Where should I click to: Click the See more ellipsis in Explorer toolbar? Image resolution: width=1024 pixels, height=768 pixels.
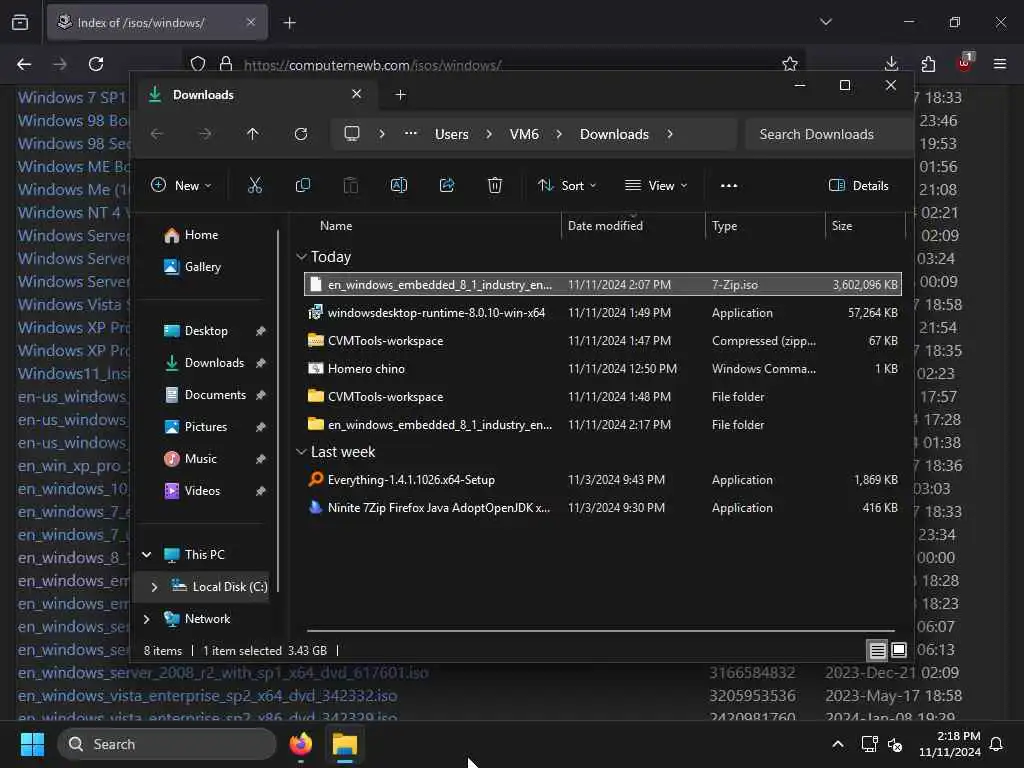pyautogui.click(x=729, y=185)
